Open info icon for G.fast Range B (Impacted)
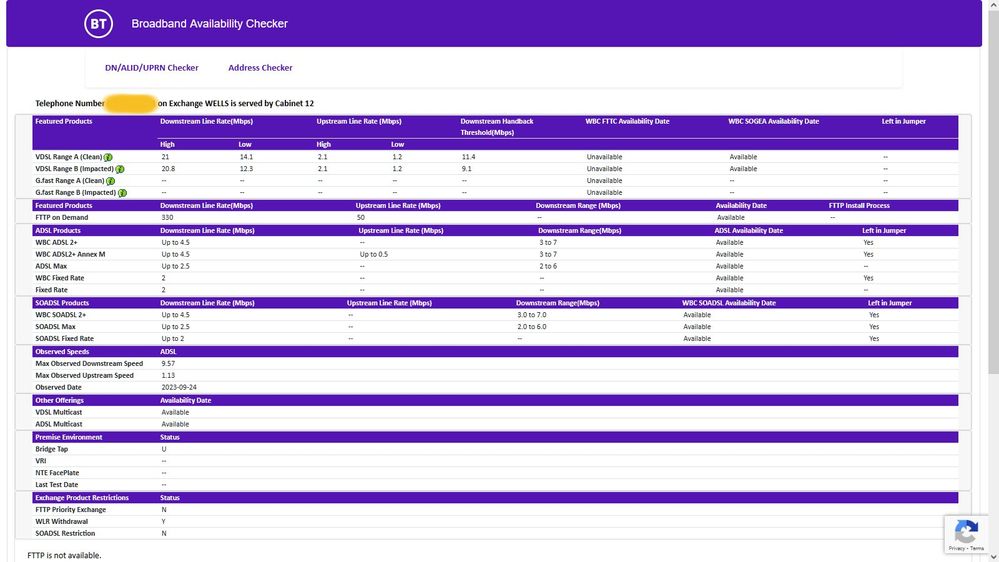The image size is (999, 562). point(122,193)
